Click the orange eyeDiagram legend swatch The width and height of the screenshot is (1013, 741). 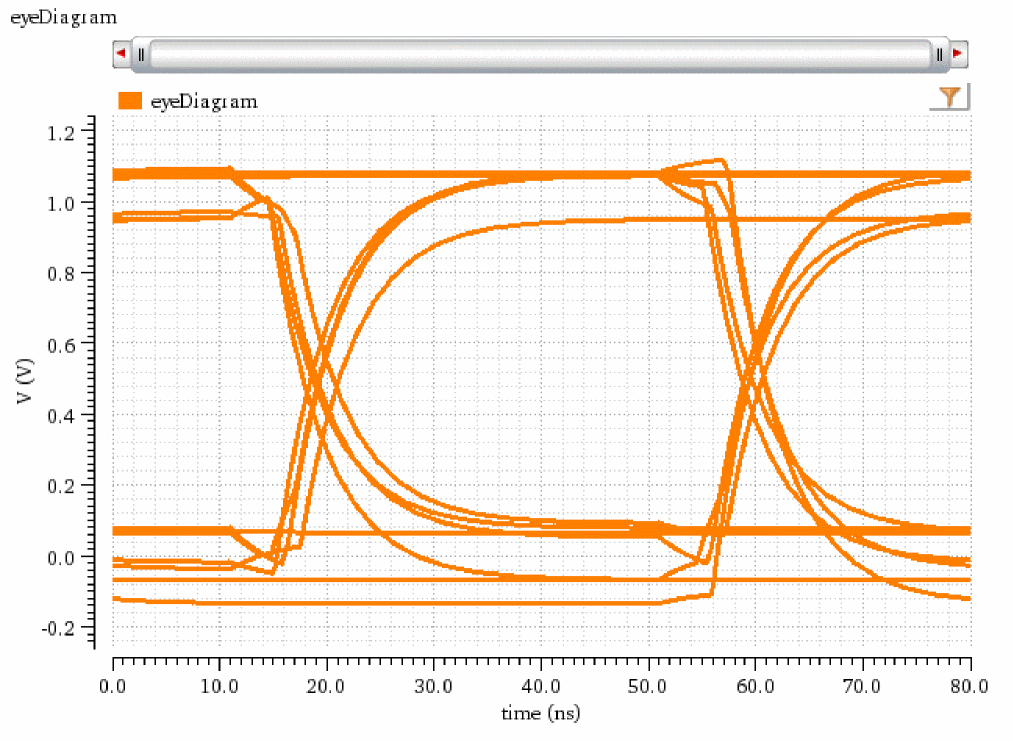coord(130,101)
